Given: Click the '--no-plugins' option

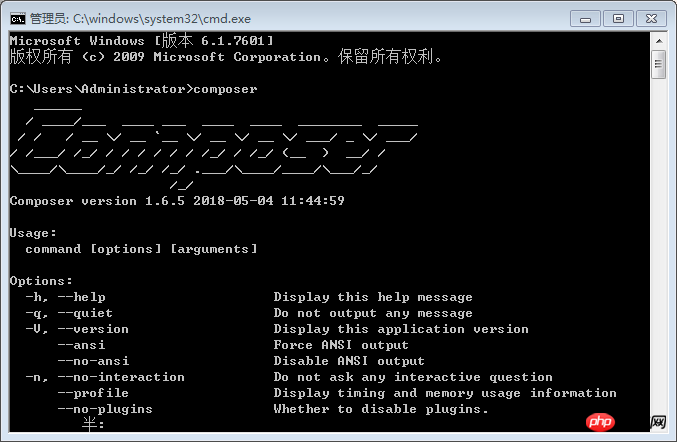Looking at the screenshot, I should [105, 409].
